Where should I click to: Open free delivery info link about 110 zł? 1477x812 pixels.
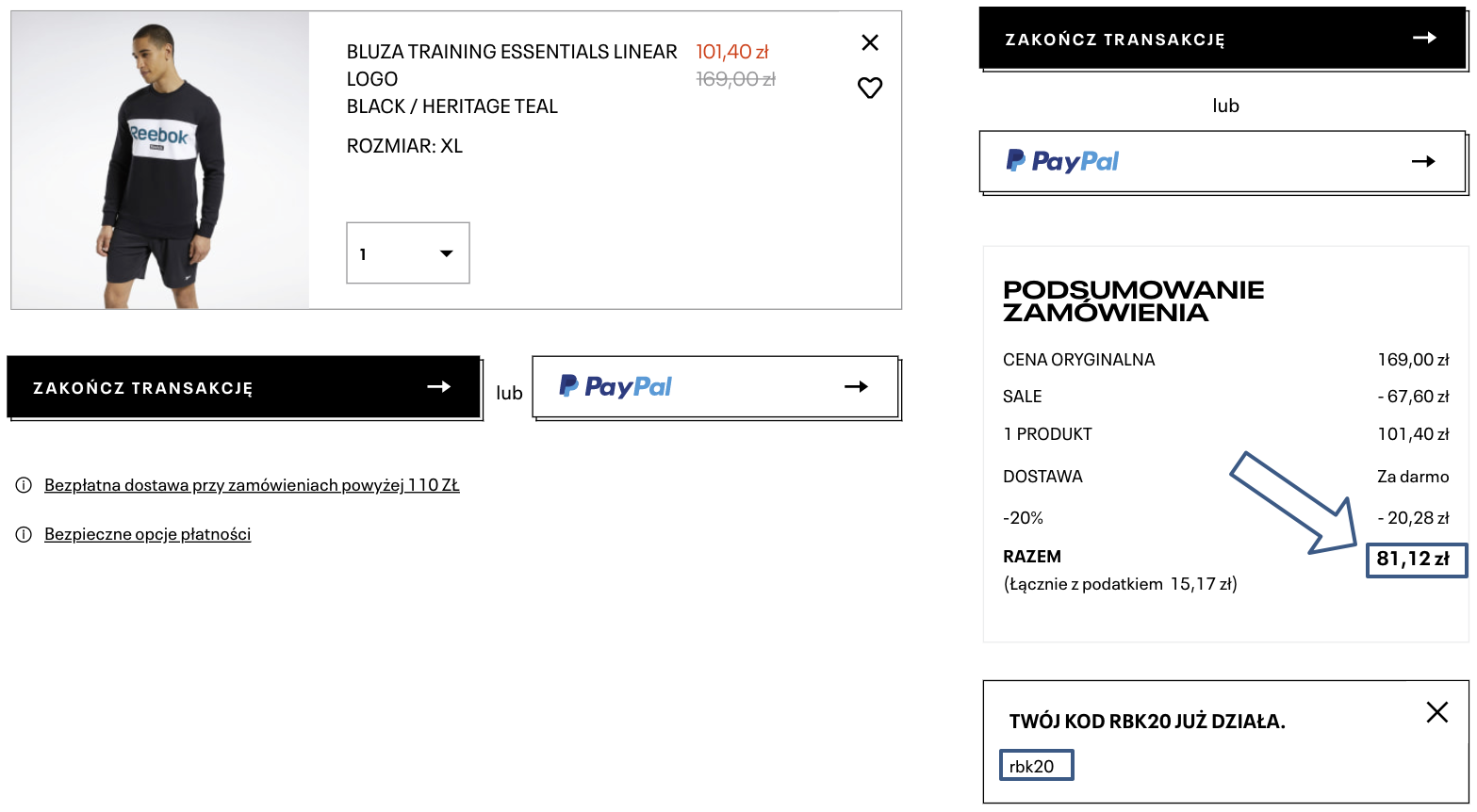tap(252, 485)
